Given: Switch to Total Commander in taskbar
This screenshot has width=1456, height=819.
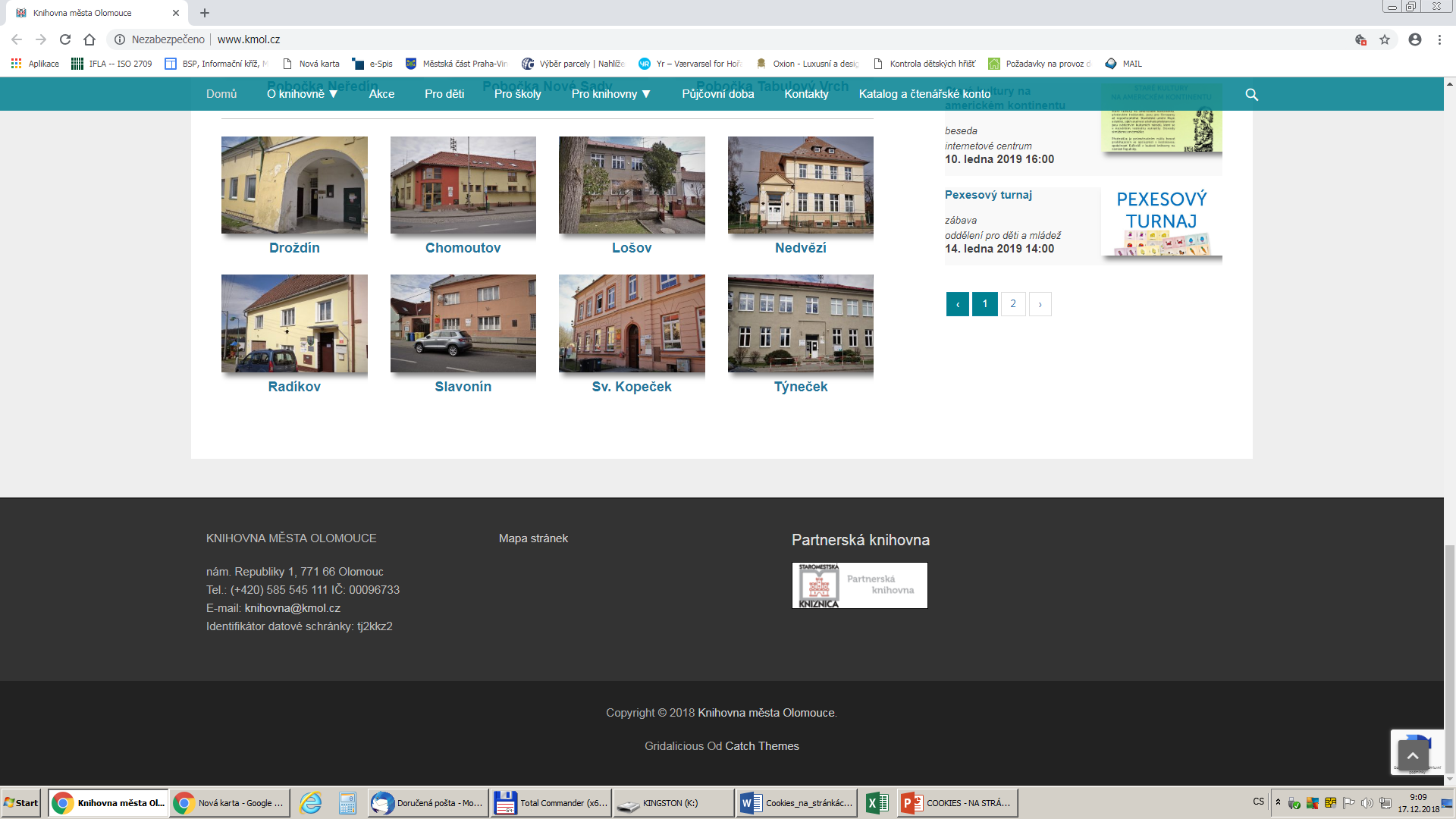Looking at the screenshot, I should coord(551,803).
